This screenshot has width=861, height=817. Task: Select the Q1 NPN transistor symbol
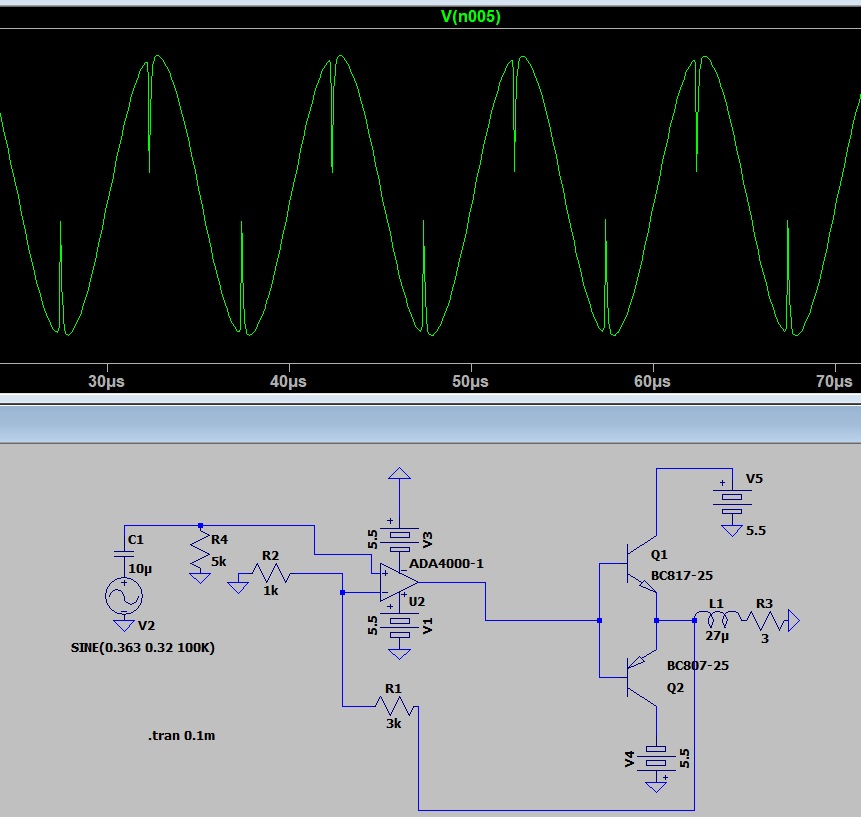[640, 563]
